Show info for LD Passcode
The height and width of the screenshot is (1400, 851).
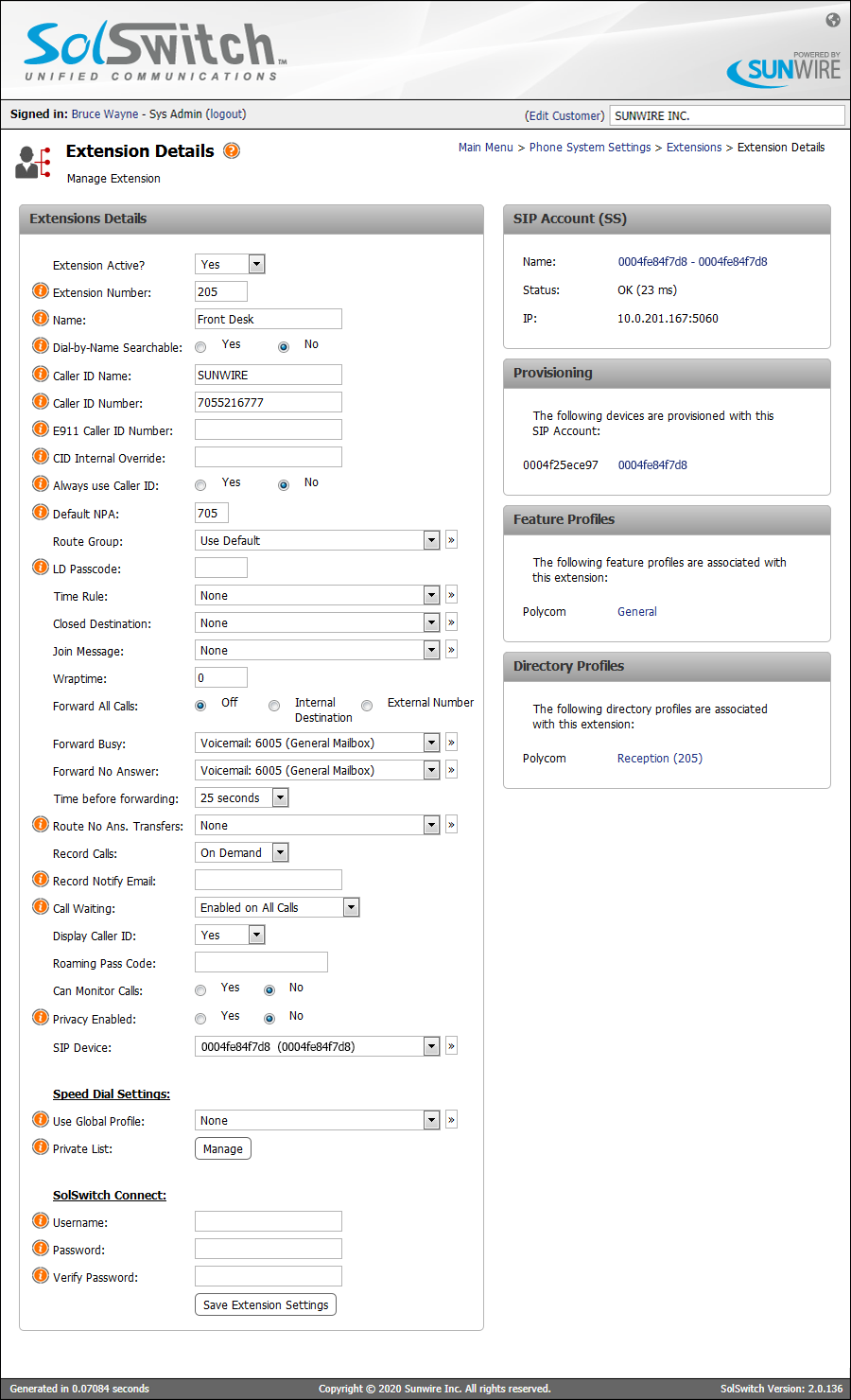click(x=41, y=568)
